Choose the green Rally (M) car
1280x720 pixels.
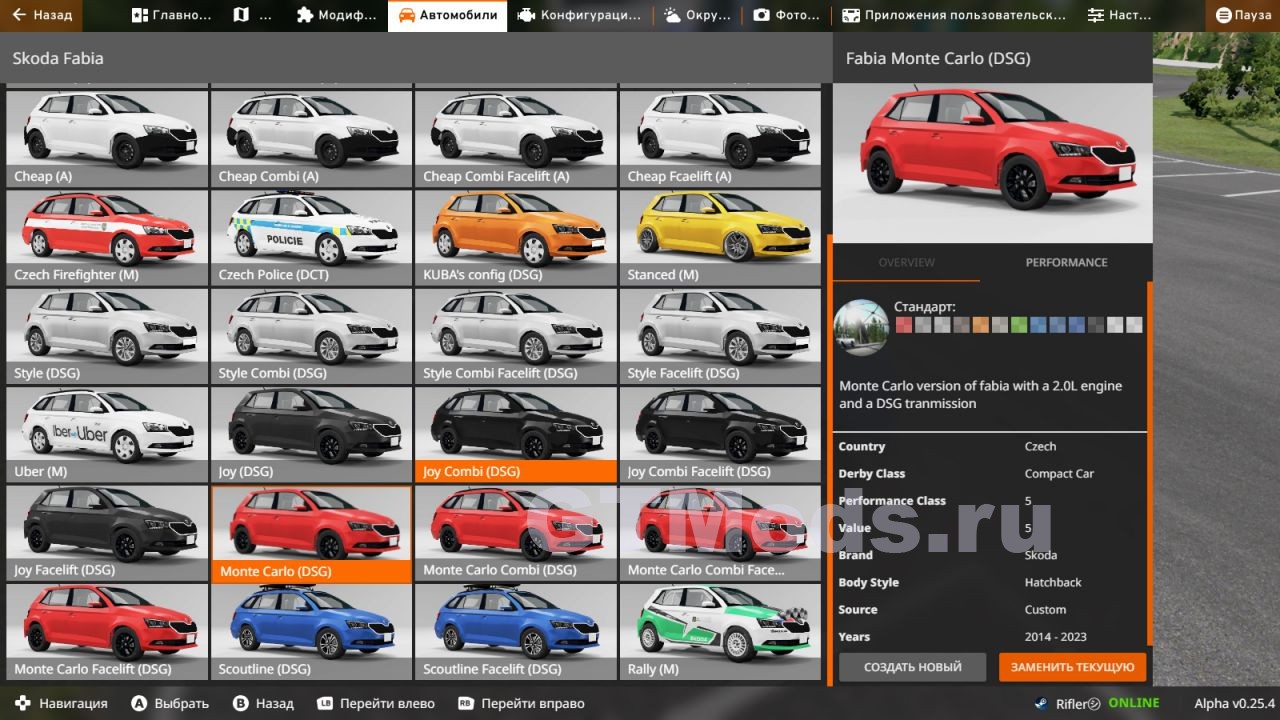(720, 632)
